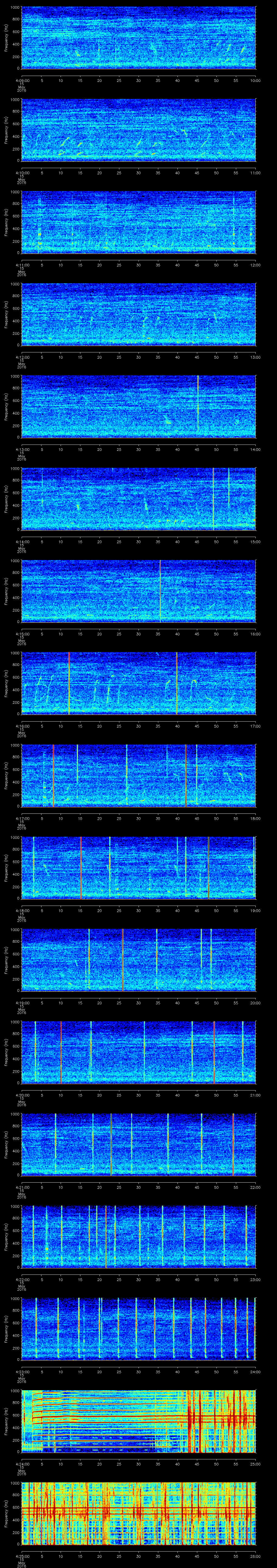Image resolution: width=277 pixels, height=1568 pixels.
Task: Click the 22:00 end time label
Action: (255, 1187)
